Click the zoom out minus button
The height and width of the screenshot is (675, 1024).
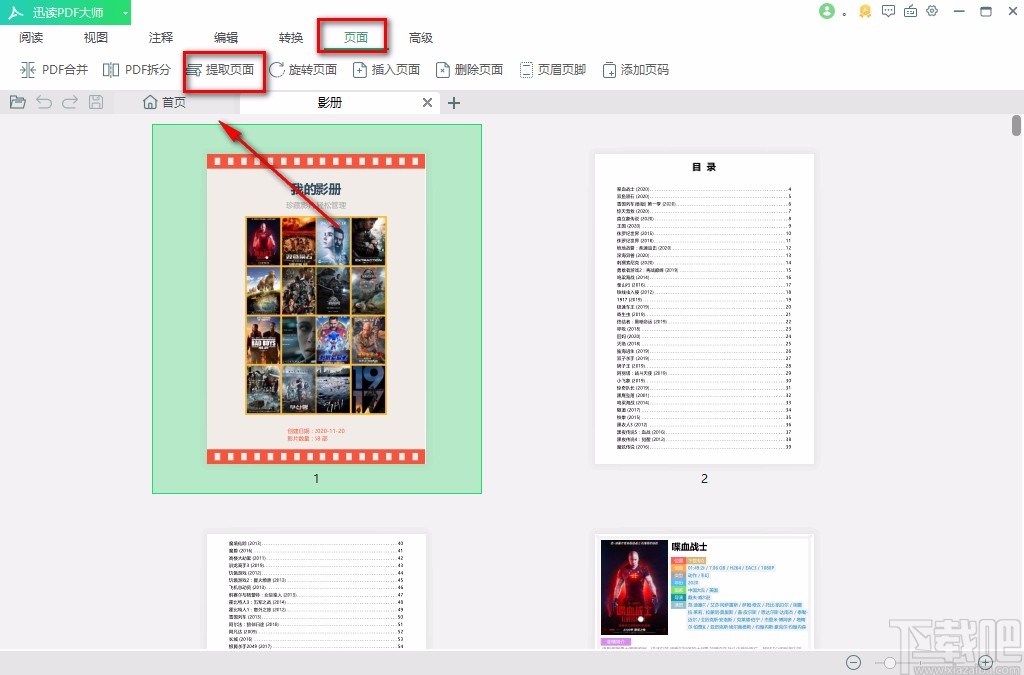tap(854, 663)
